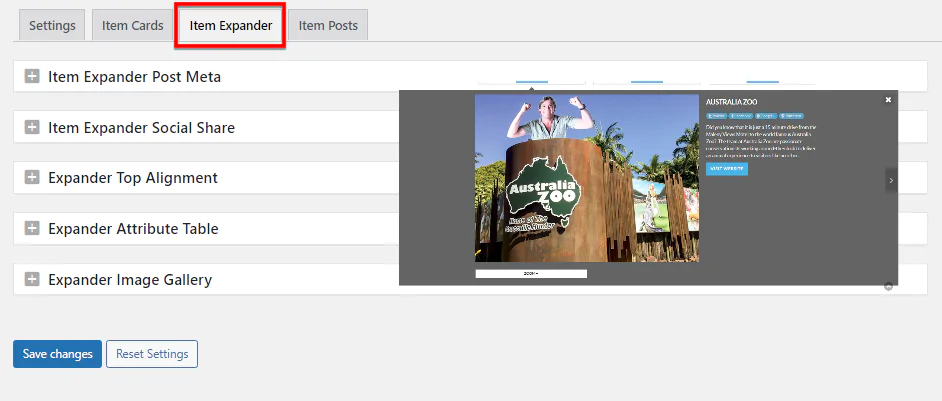This screenshot has width=942, height=401.
Task: Click the Expander Top Alignment heading
Action: click(133, 179)
